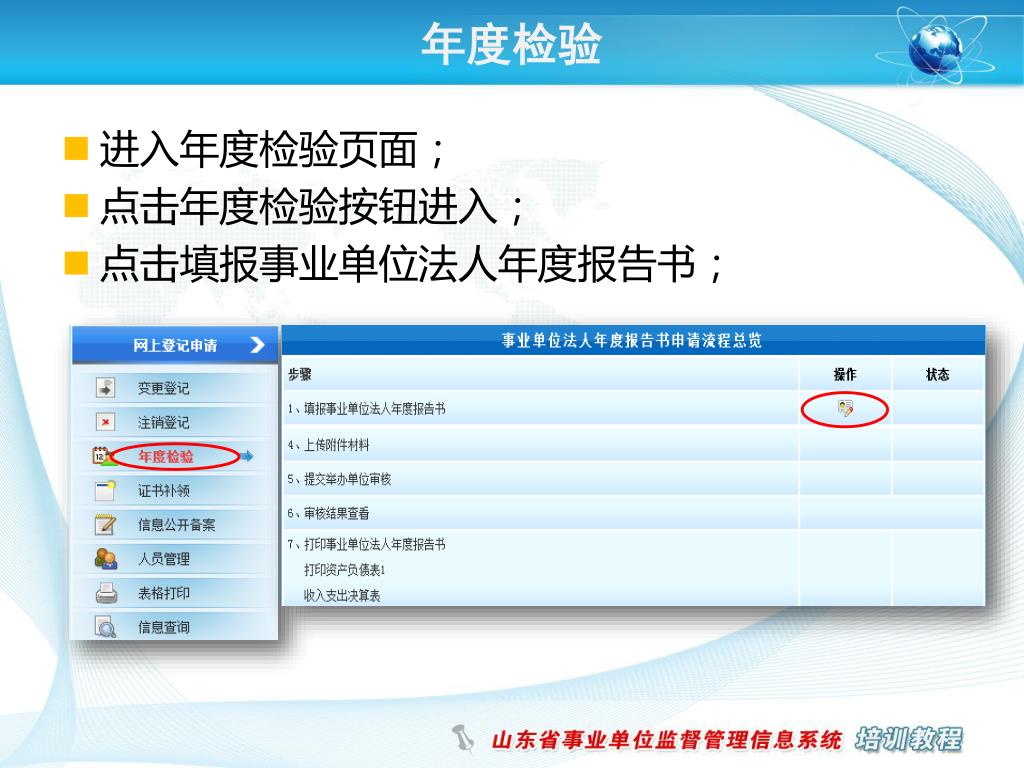Select 年度检验 in the sidebar

[166, 456]
